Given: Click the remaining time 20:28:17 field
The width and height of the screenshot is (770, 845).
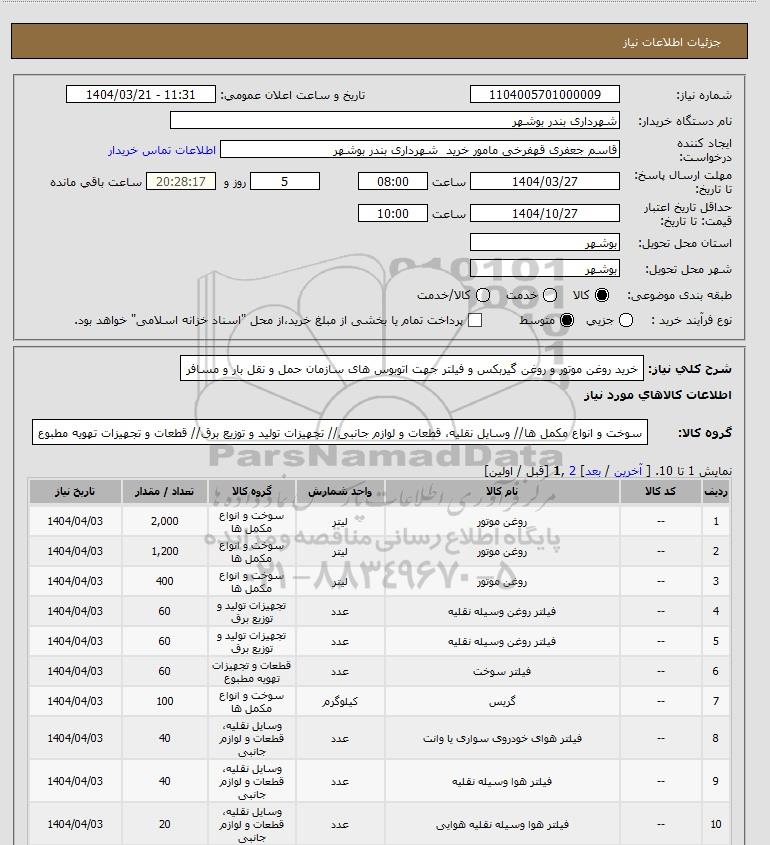Looking at the screenshot, I should [181, 181].
